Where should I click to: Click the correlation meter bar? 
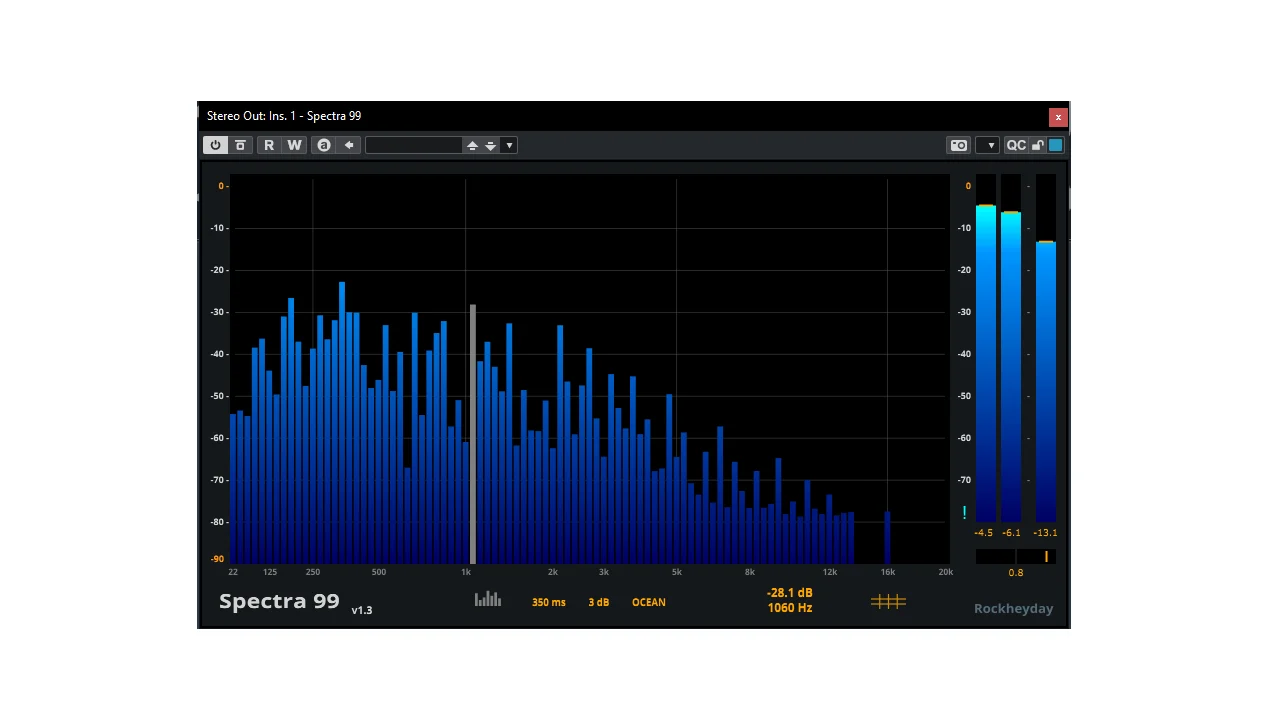point(1016,556)
